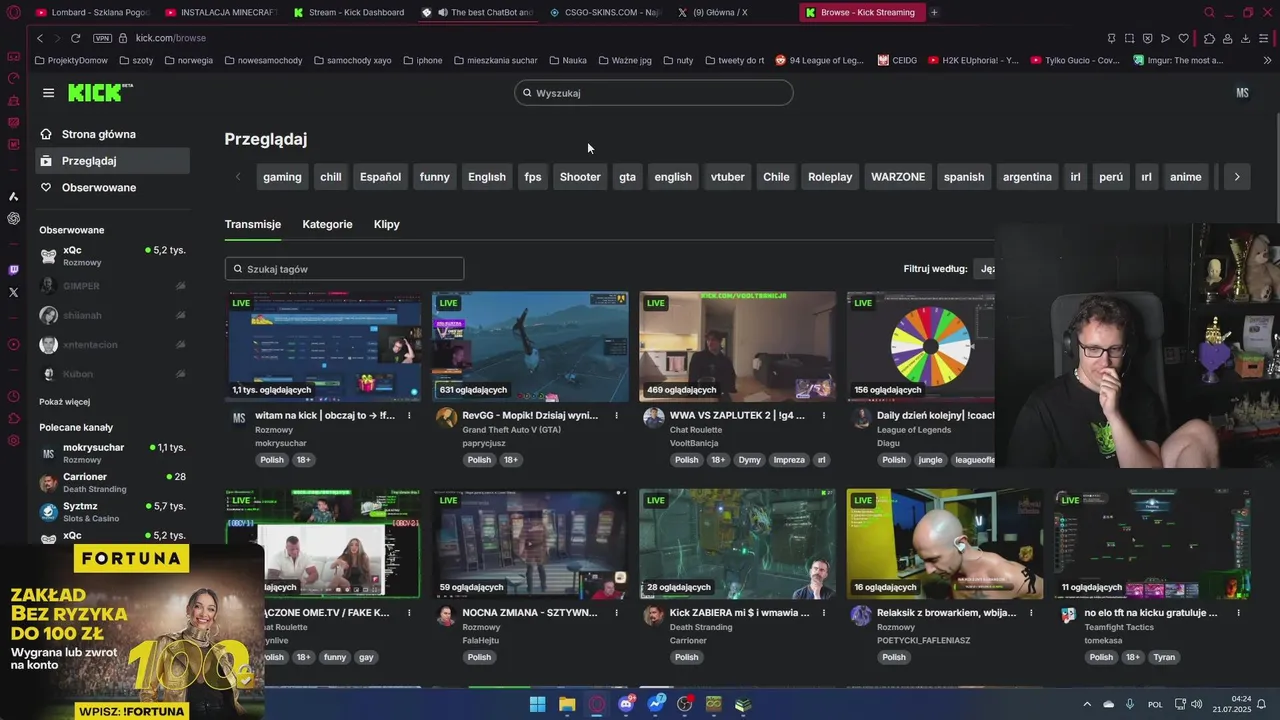Open the extensions cube in browser toolbar
Image resolution: width=1280 pixels, height=720 pixels.
pos(1209,38)
